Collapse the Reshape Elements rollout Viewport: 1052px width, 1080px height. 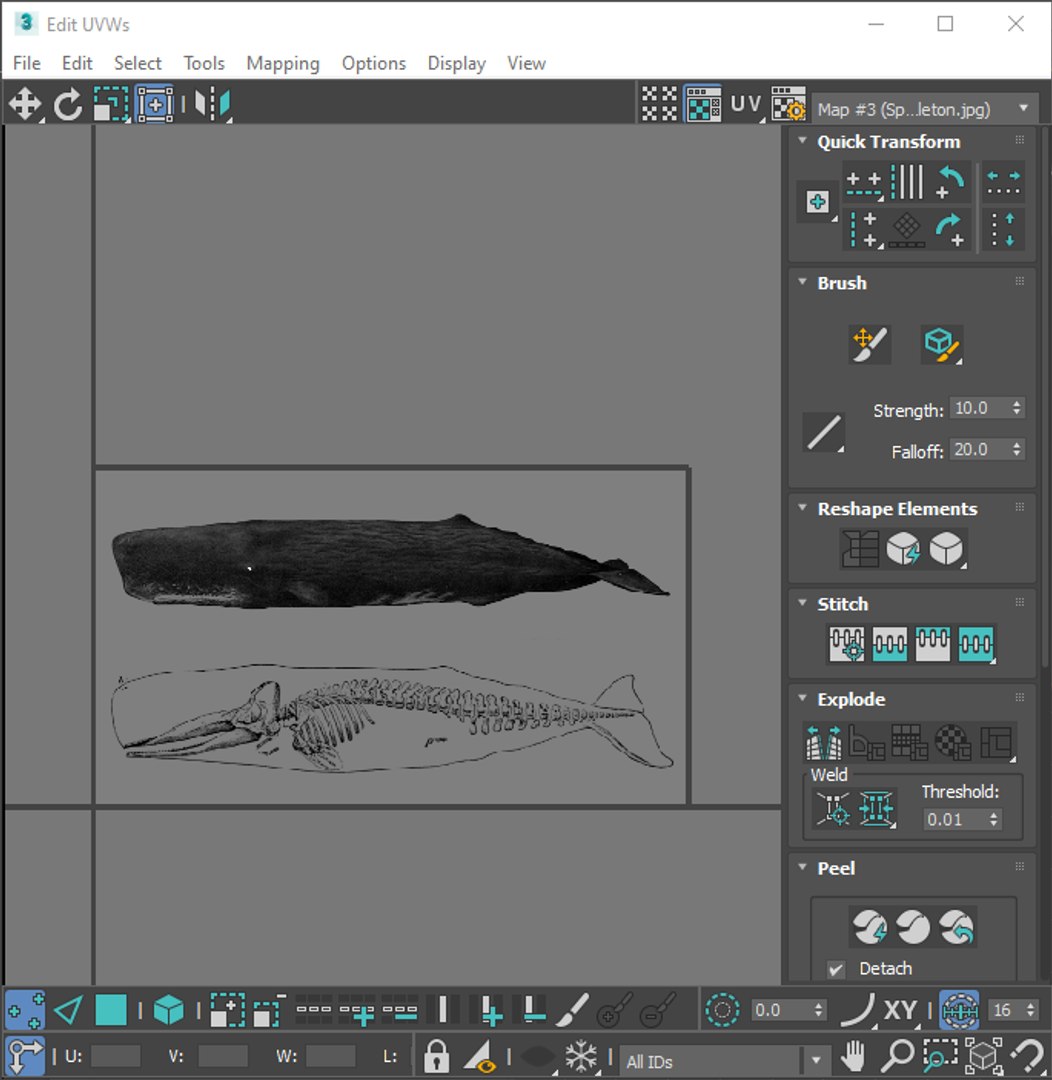click(802, 508)
